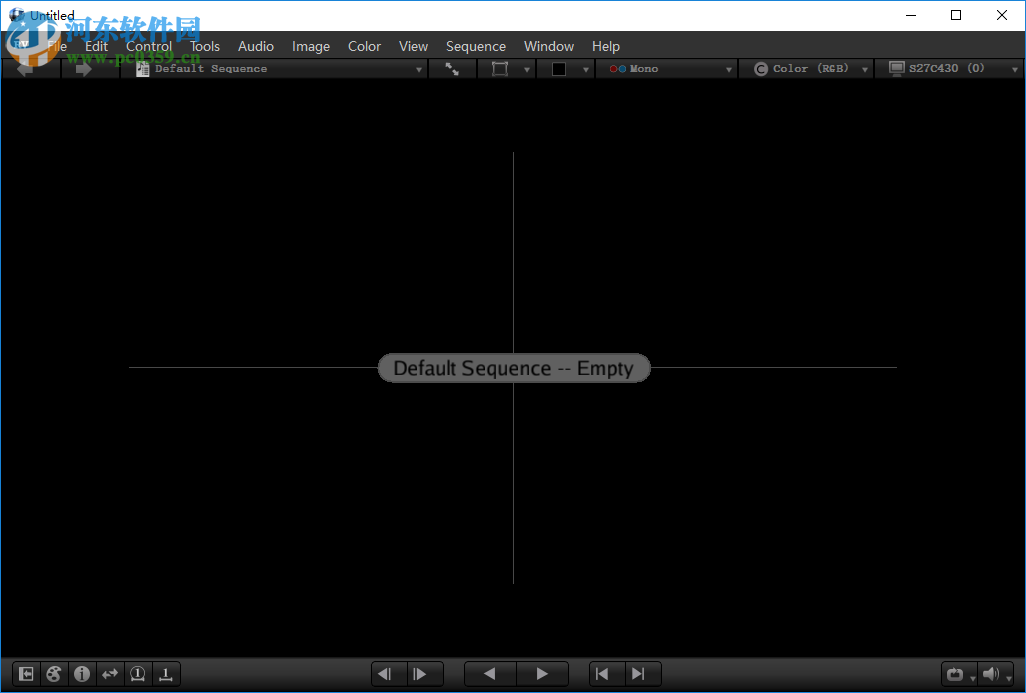Click the forward navigation arrow icon
This screenshot has height=693, width=1026.
(84, 69)
